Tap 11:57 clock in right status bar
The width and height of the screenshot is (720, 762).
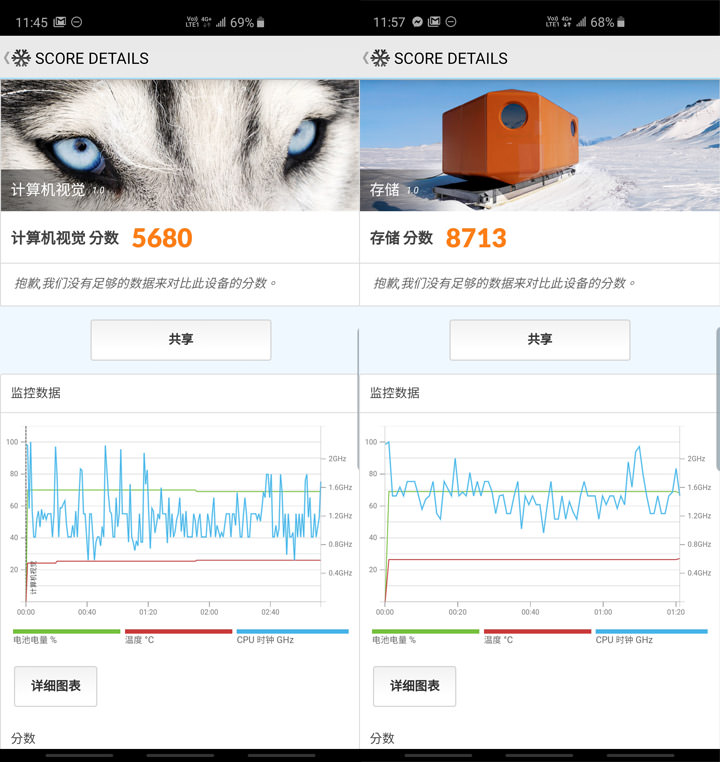[x=389, y=23]
